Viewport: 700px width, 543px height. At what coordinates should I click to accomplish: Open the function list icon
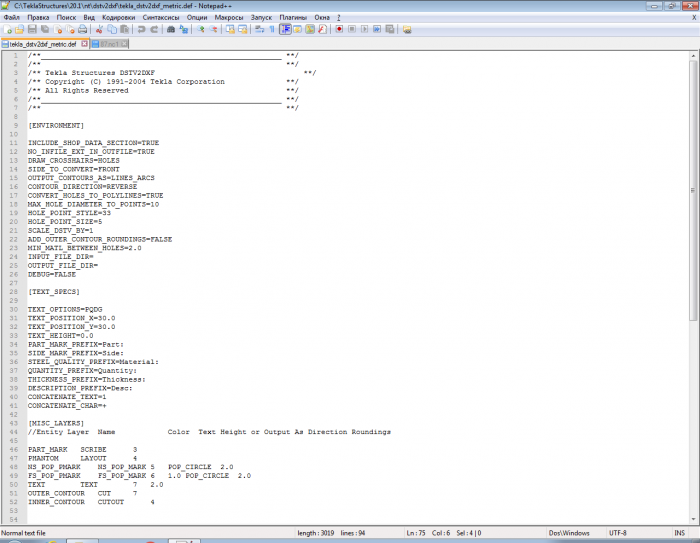(322, 29)
